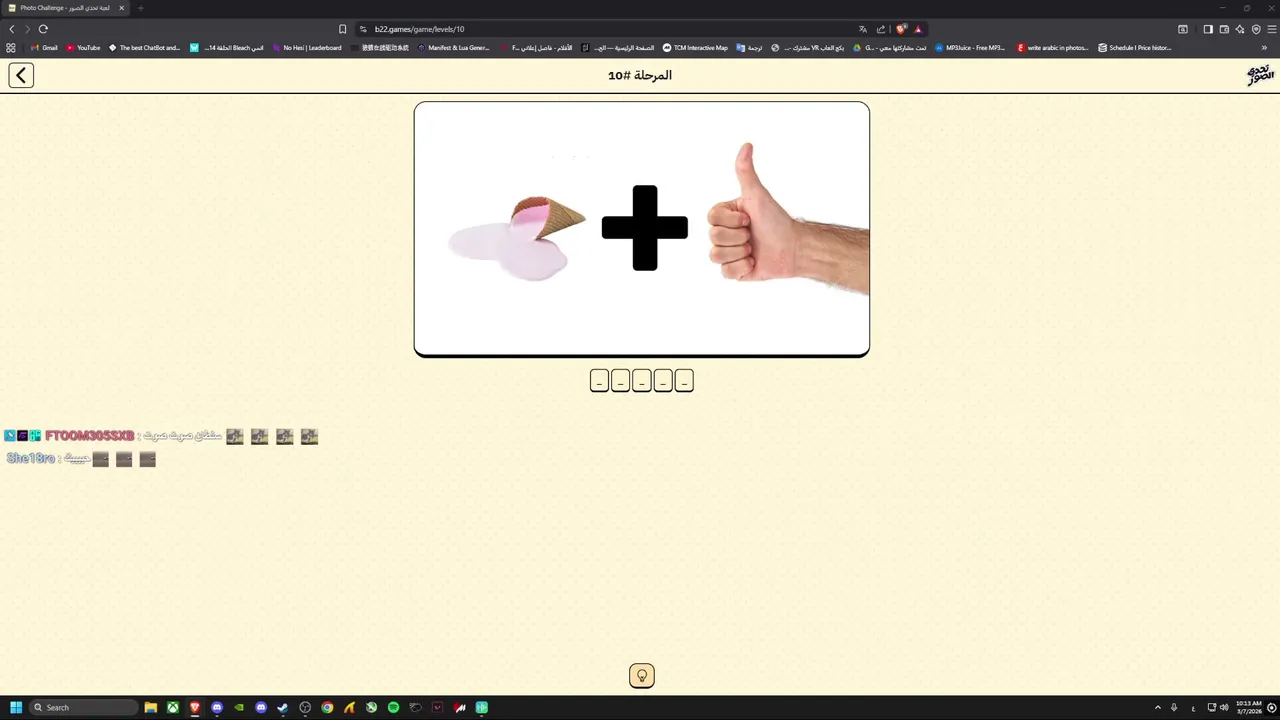Click the ice cream and thumbs-up puzzle image
Image resolution: width=1280 pixels, height=720 pixels.
point(642,229)
